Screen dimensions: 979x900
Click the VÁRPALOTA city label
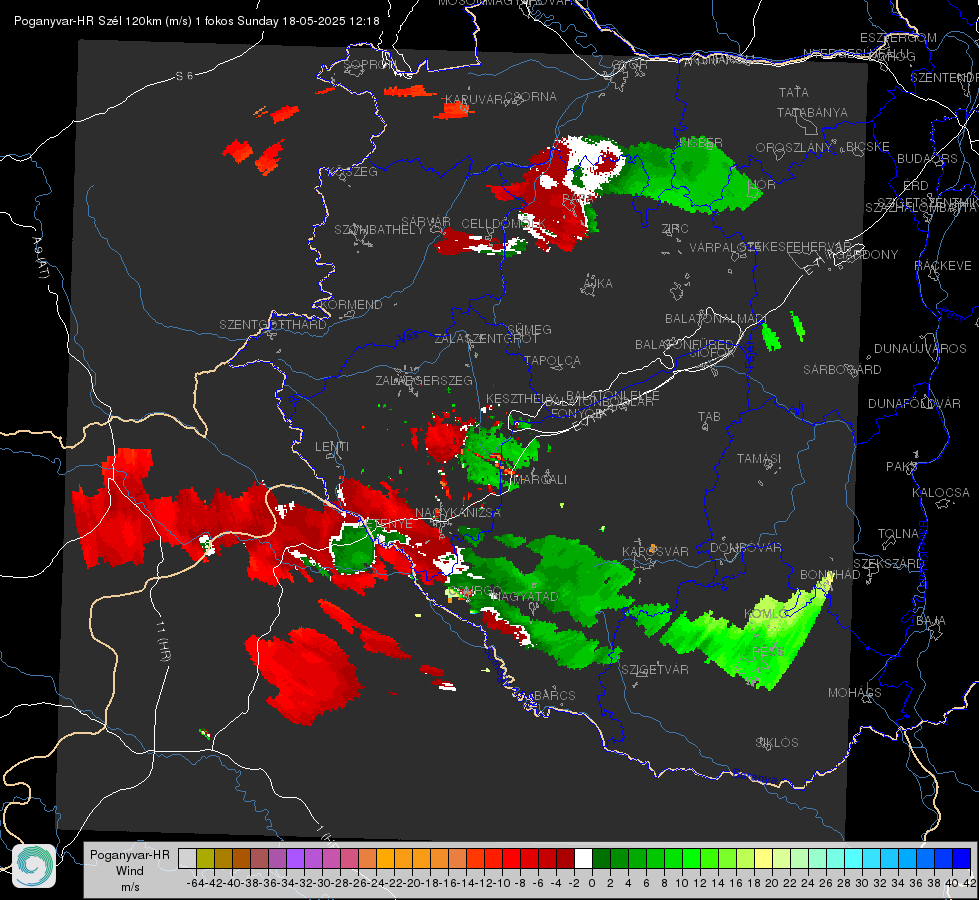click(x=724, y=247)
